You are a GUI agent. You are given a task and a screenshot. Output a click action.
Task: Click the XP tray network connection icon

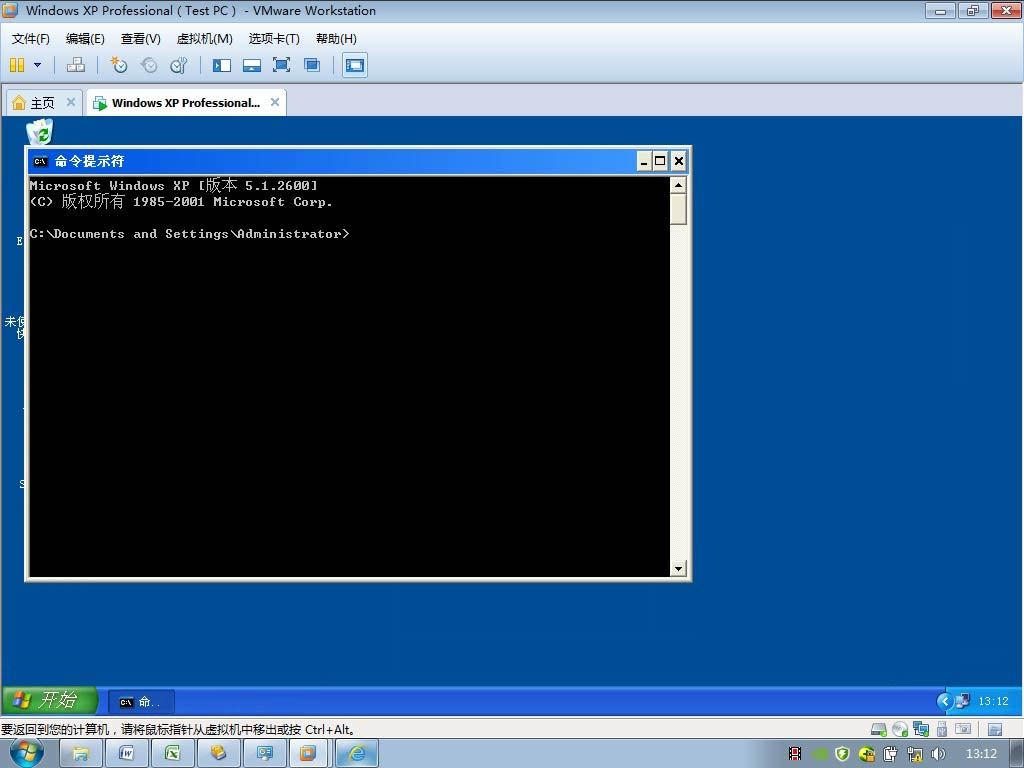(963, 701)
